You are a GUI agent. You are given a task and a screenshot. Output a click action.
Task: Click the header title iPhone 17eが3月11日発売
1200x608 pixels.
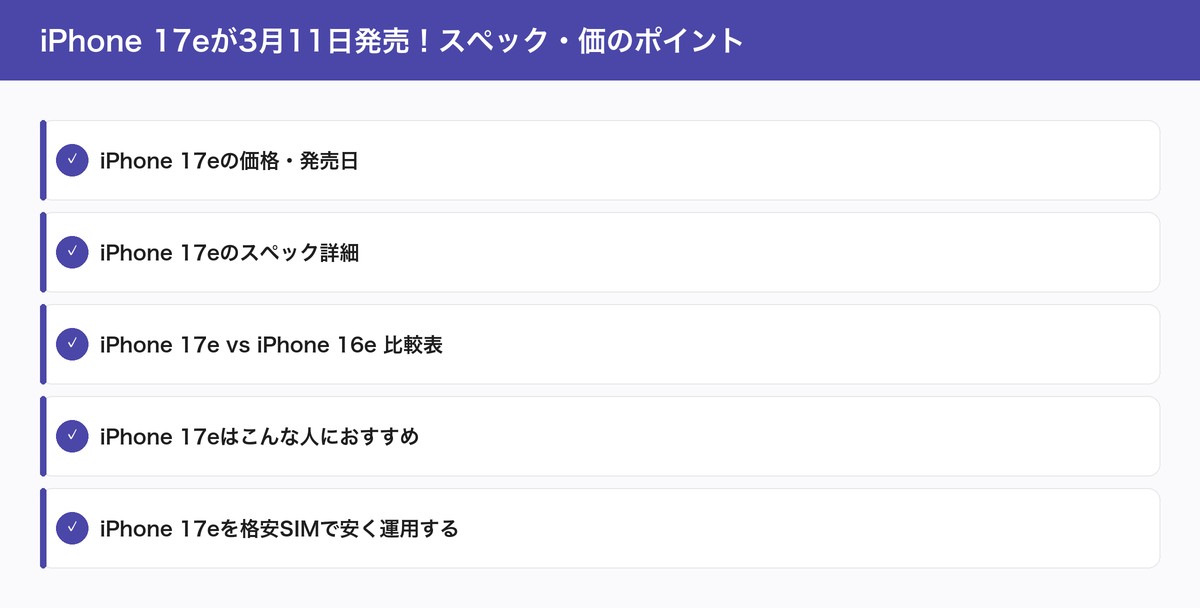click(391, 41)
